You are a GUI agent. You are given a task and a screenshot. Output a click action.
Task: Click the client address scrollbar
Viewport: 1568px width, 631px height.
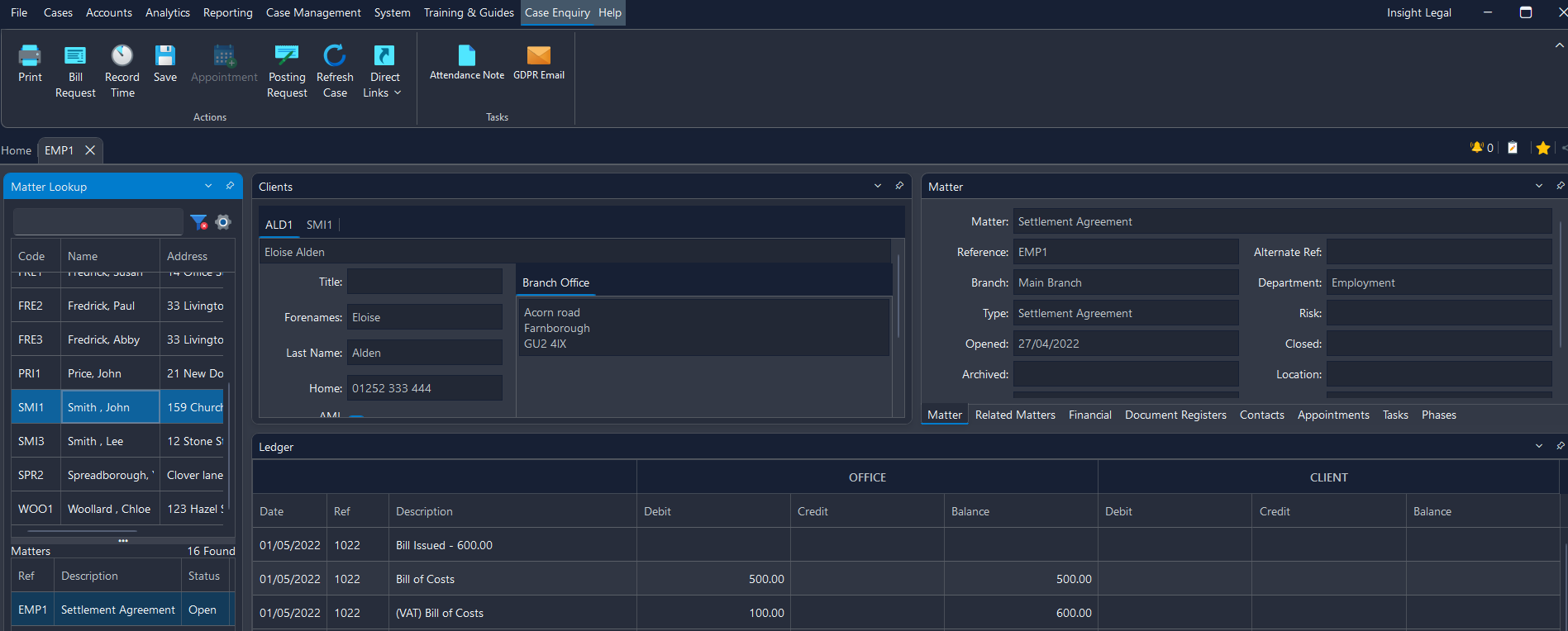tap(898, 297)
